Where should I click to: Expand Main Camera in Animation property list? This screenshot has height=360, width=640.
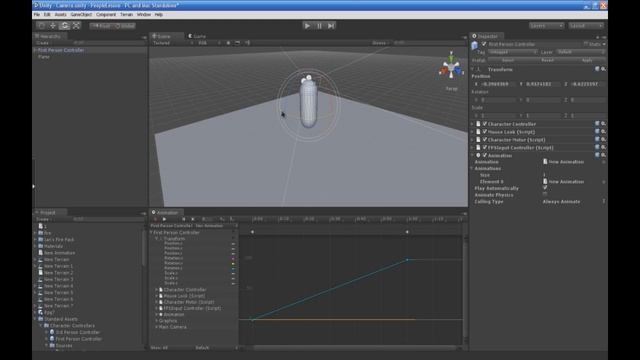pos(156,327)
